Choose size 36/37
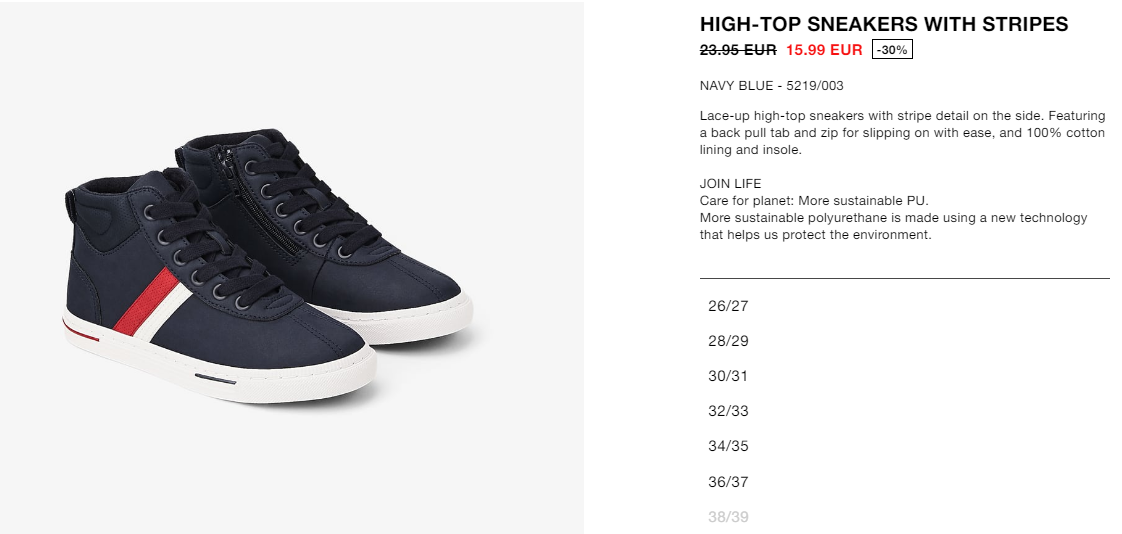Viewport: 1122px width, 534px height. (728, 482)
